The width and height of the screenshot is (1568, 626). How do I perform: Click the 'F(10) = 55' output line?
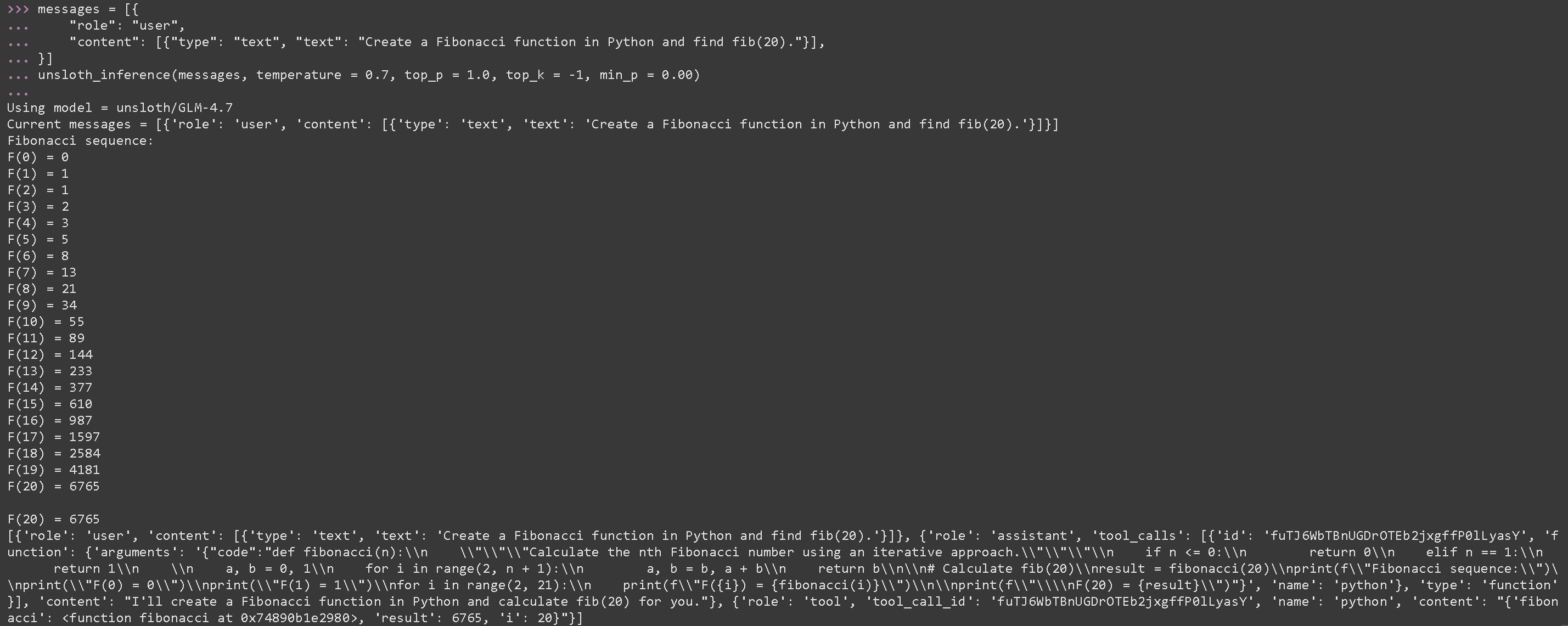[x=46, y=321]
